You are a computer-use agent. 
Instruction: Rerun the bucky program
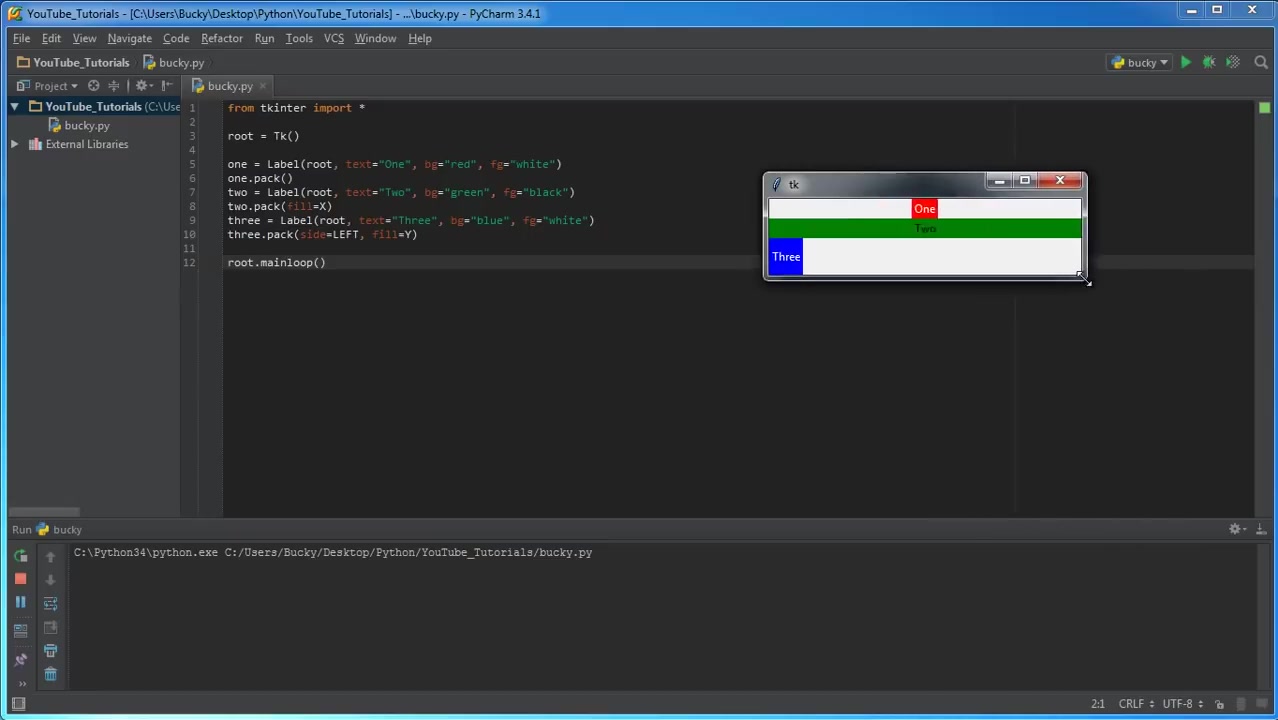pyautogui.click(x=20, y=557)
